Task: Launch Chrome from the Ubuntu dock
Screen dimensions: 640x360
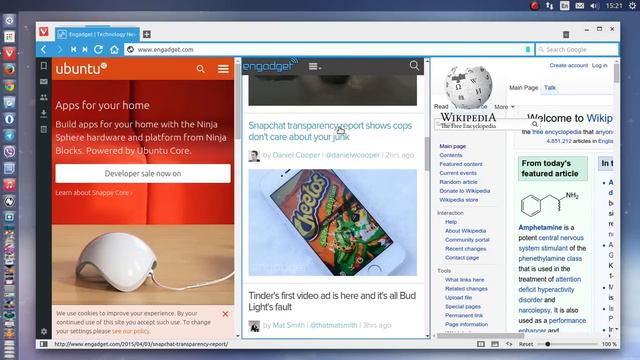Action: [9, 86]
